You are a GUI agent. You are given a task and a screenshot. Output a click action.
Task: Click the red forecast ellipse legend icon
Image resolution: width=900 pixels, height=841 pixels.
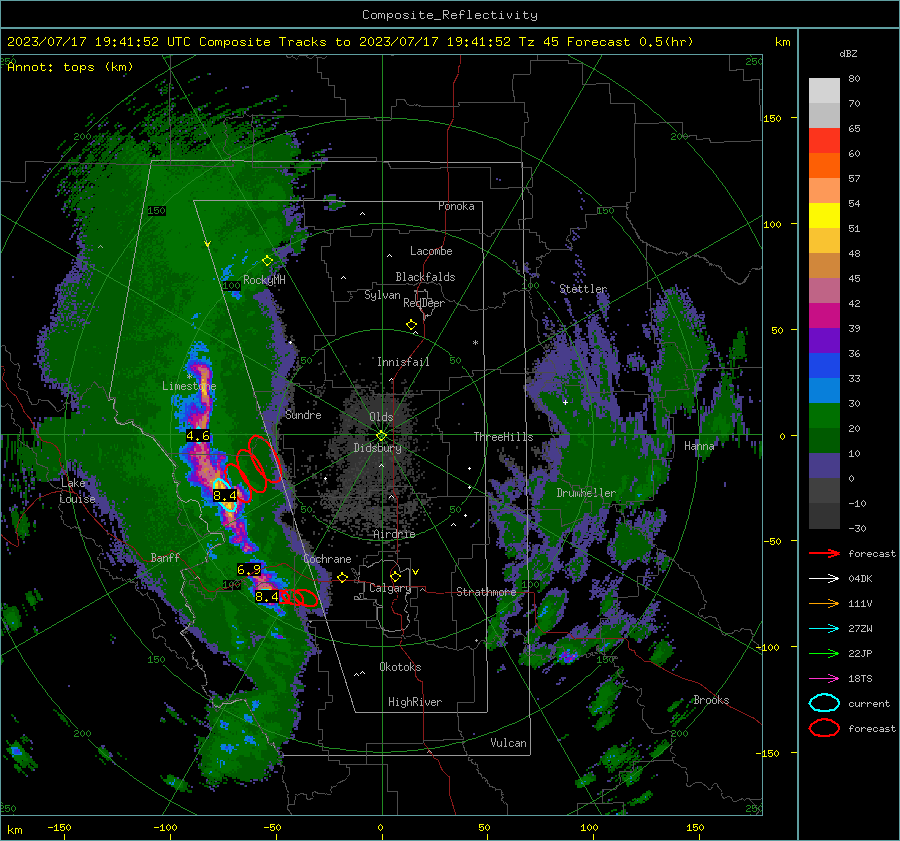tap(824, 728)
